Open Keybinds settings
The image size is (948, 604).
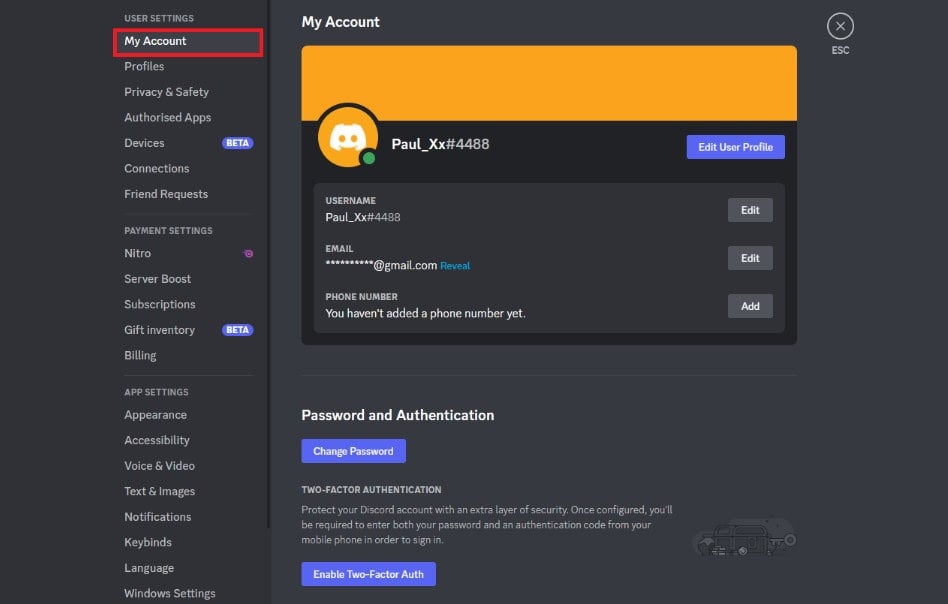pos(147,542)
